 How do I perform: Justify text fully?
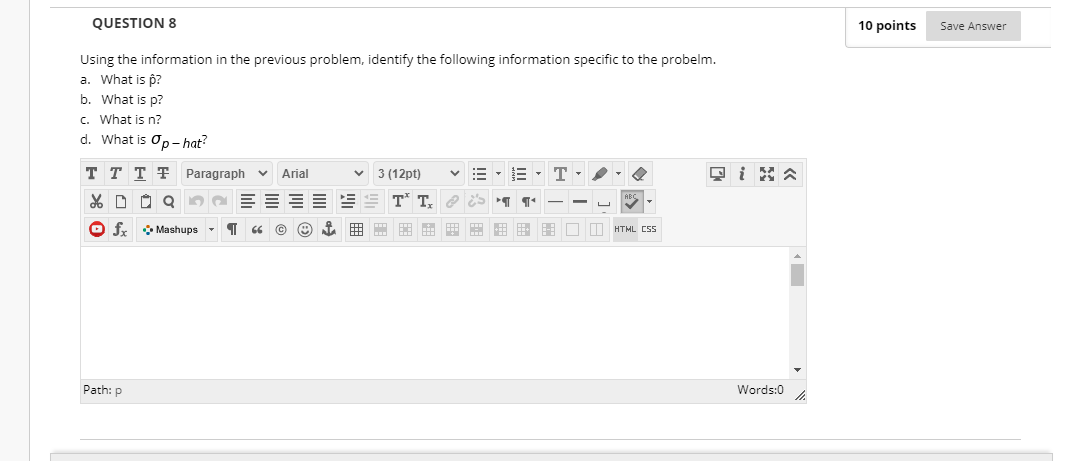click(x=319, y=202)
